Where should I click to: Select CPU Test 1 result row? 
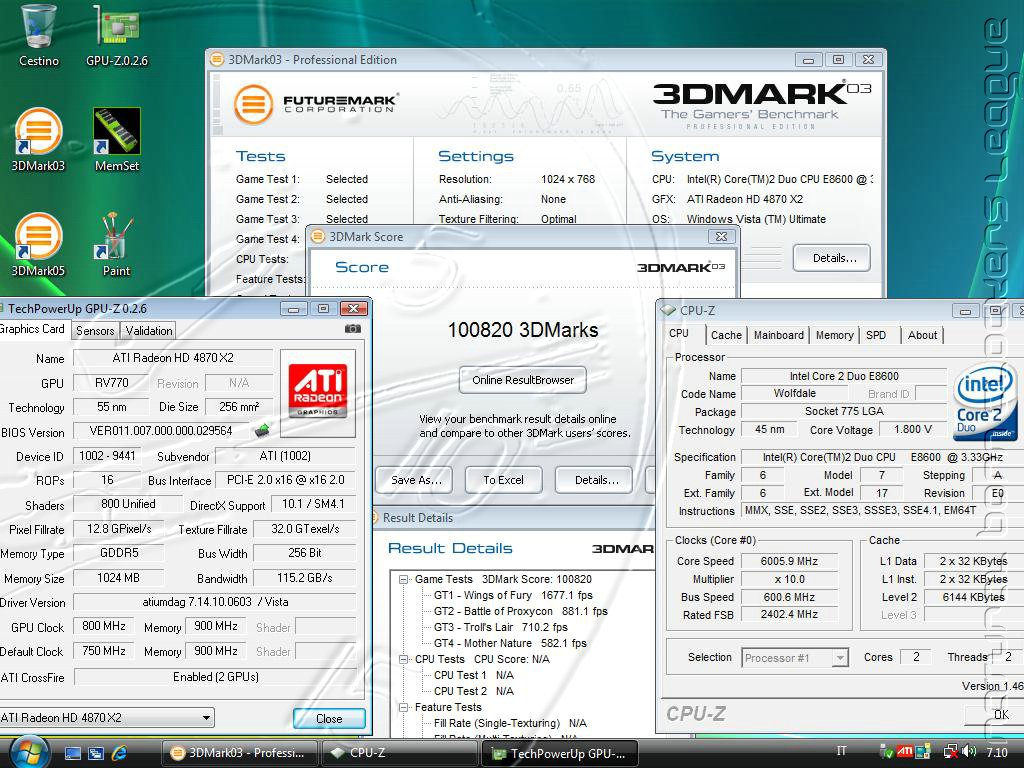tap(473, 675)
